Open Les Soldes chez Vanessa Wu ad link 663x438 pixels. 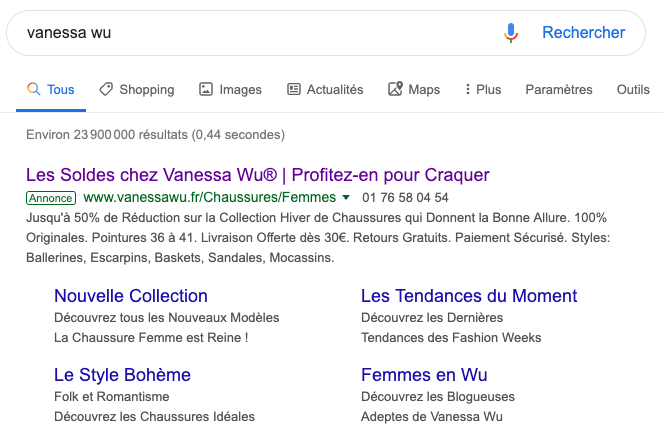(258, 175)
